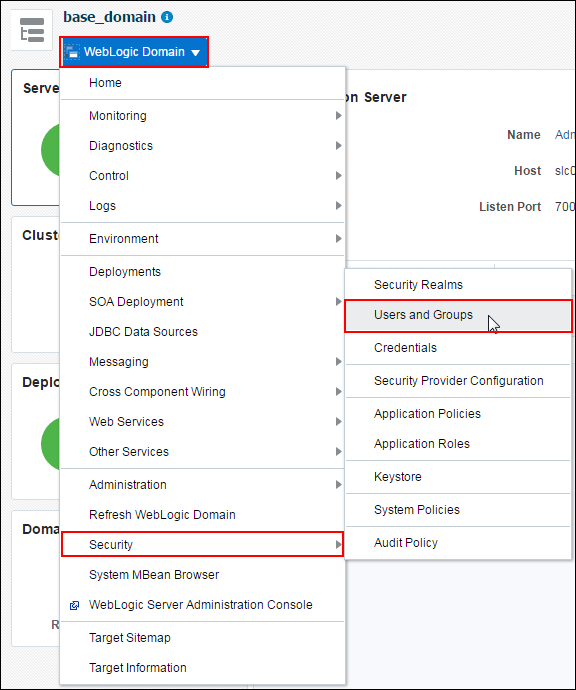Select Cross Component Wiring entry
Screen dimensions: 576x690
point(202,392)
